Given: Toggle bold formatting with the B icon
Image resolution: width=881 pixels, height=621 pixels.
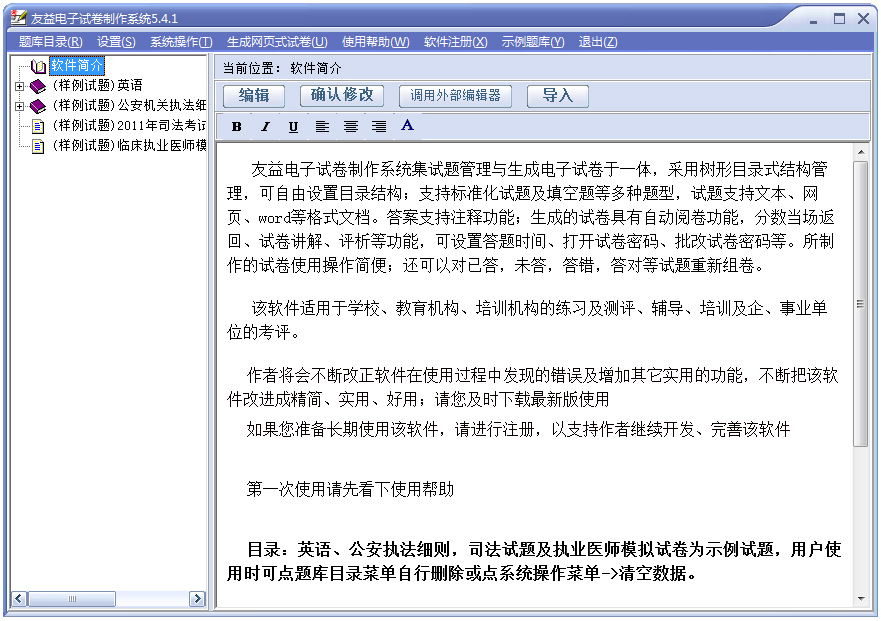Looking at the screenshot, I should click(237, 126).
